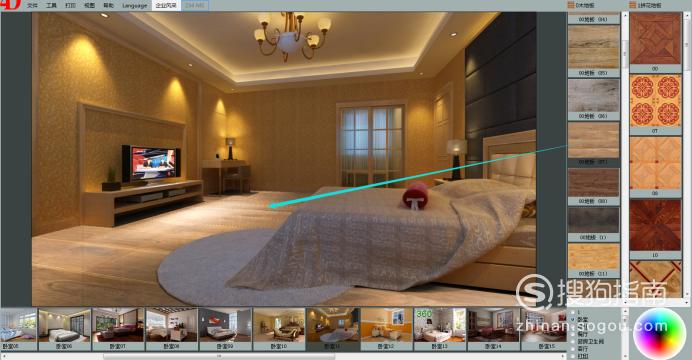The height and width of the screenshot is (360, 692).
Task: Open the 工具 menu
Action: click(x=52, y=5)
